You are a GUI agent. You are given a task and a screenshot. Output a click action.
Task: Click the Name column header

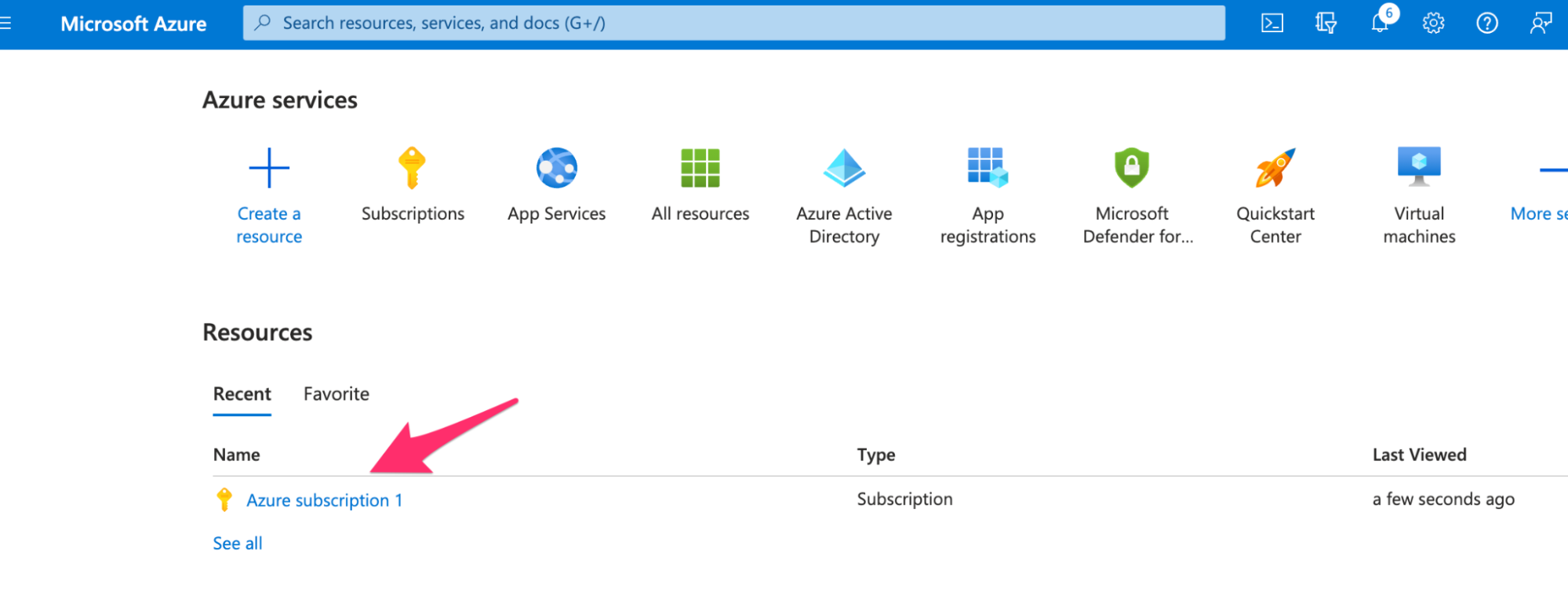(x=236, y=455)
